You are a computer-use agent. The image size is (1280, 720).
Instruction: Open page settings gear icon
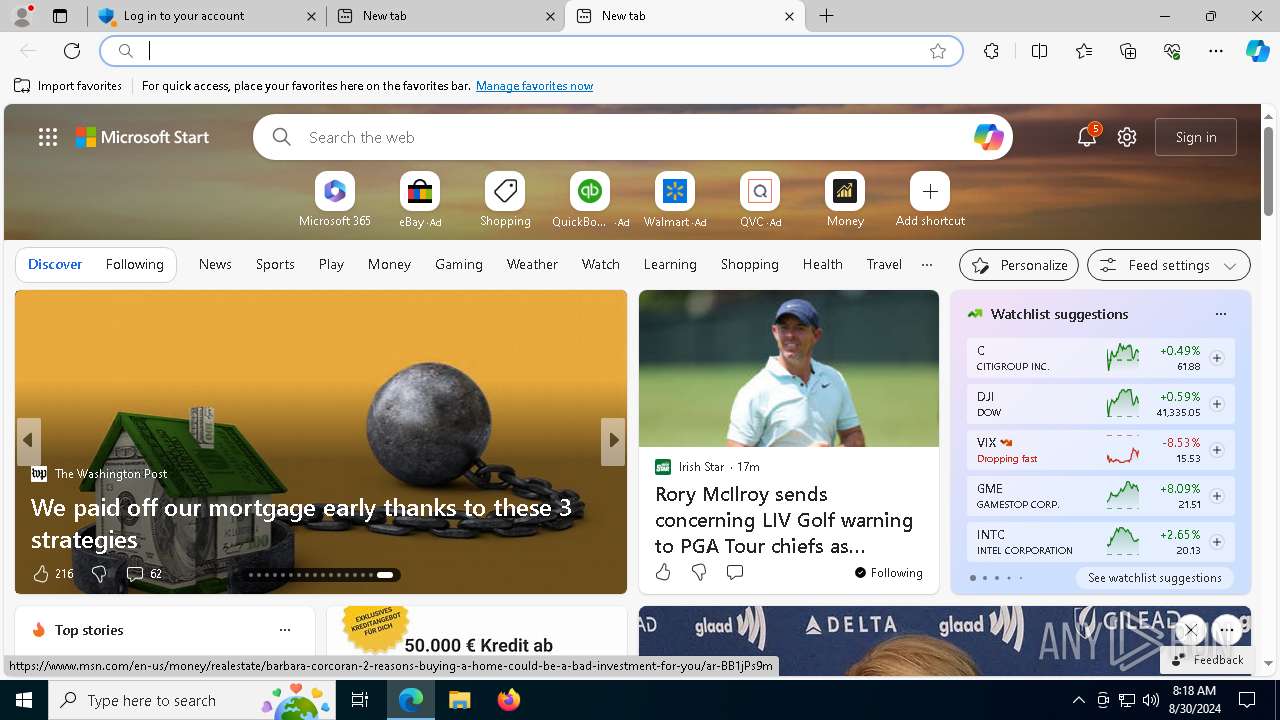point(1127,137)
